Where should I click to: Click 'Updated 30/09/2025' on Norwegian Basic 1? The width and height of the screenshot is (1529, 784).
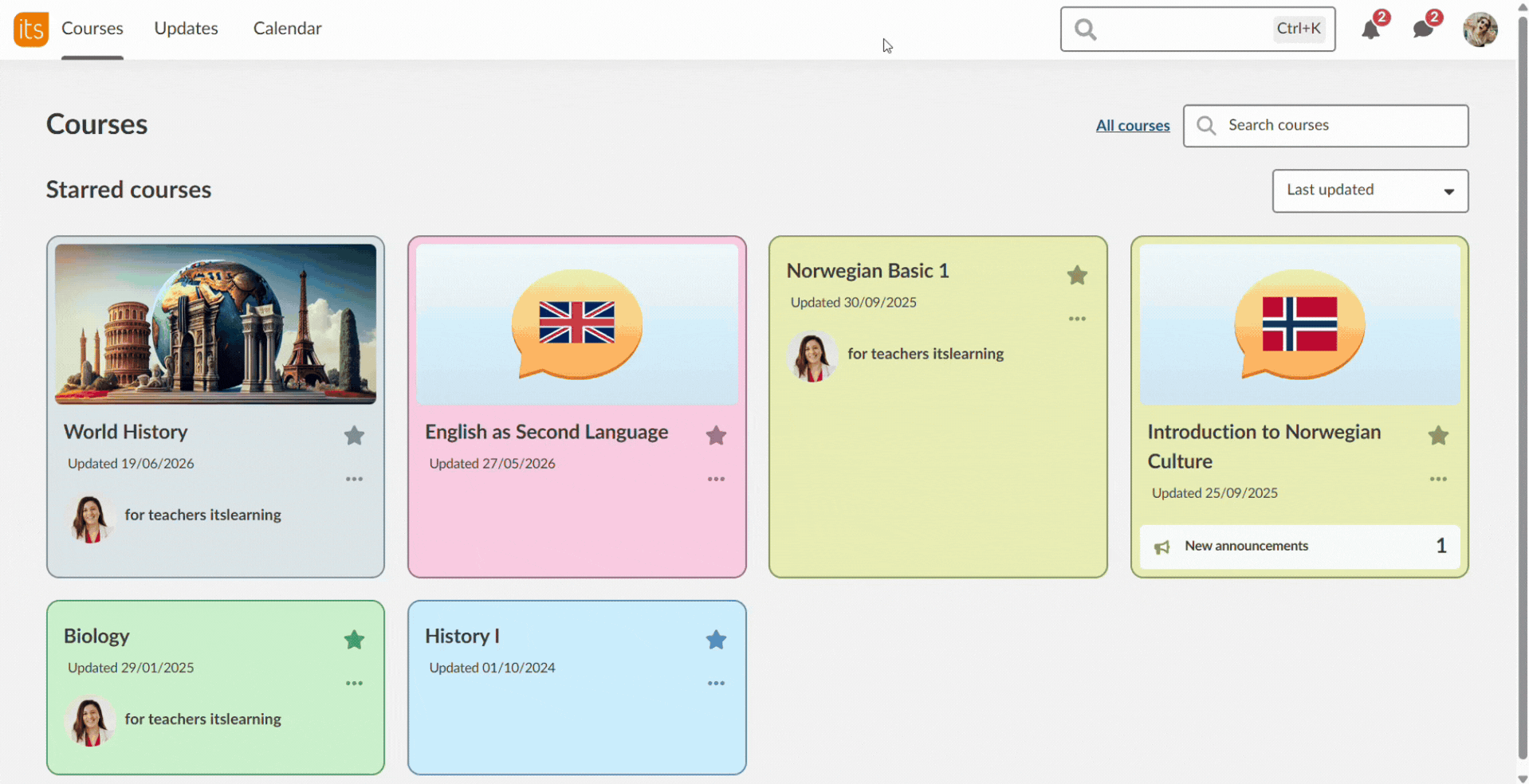(853, 303)
